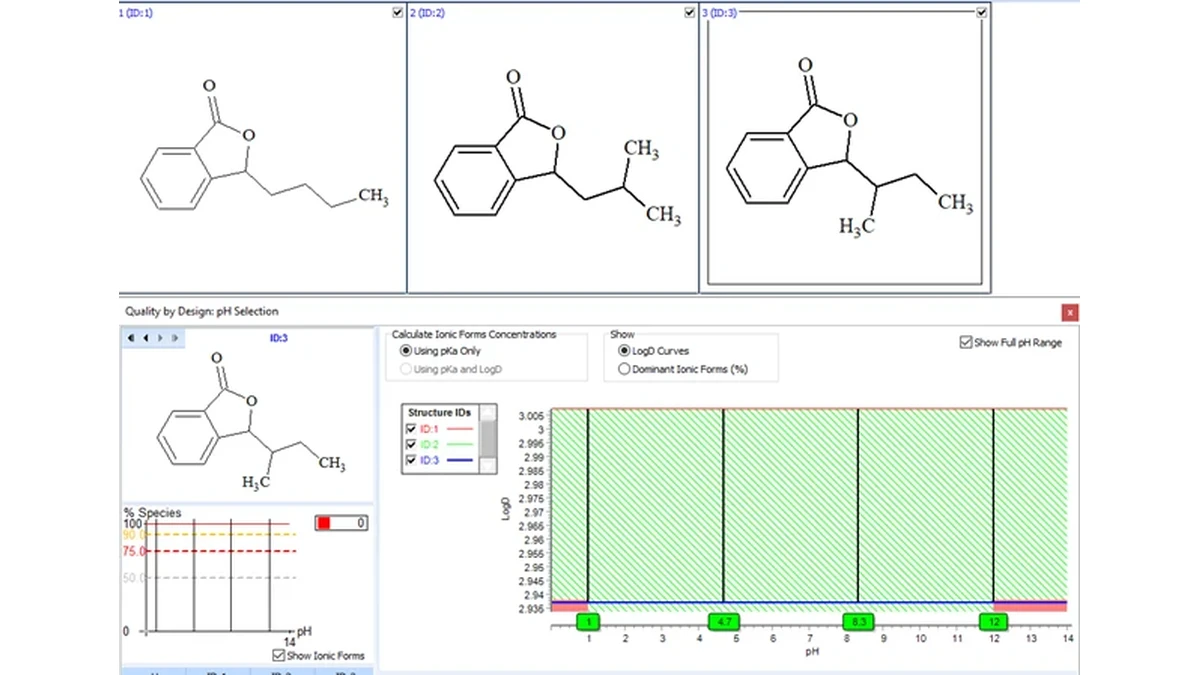Screen dimensions: 1200x675
Task: Click the pH 12 marker handle
Action: tap(993, 622)
